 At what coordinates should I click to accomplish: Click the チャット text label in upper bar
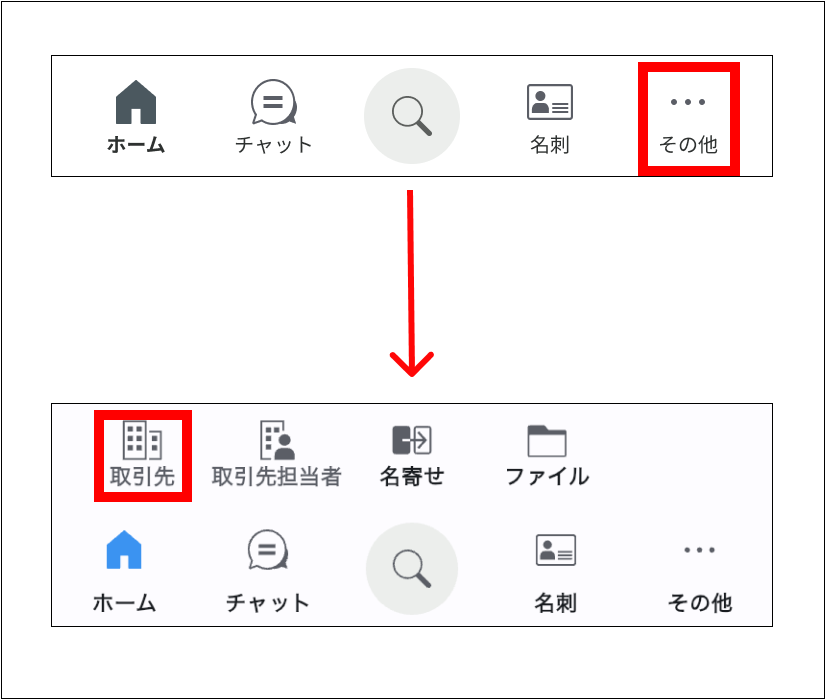(274, 145)
